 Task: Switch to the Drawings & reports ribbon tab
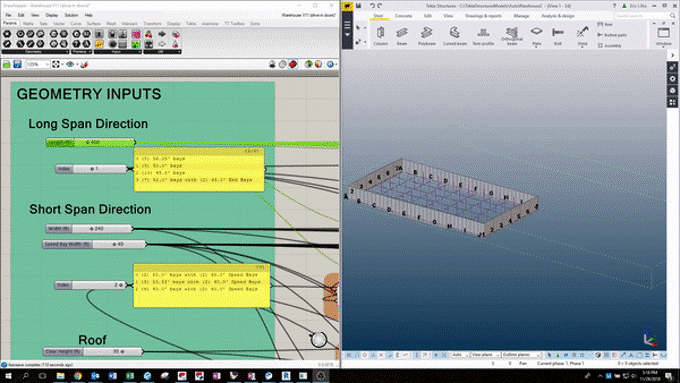(483, 16)
